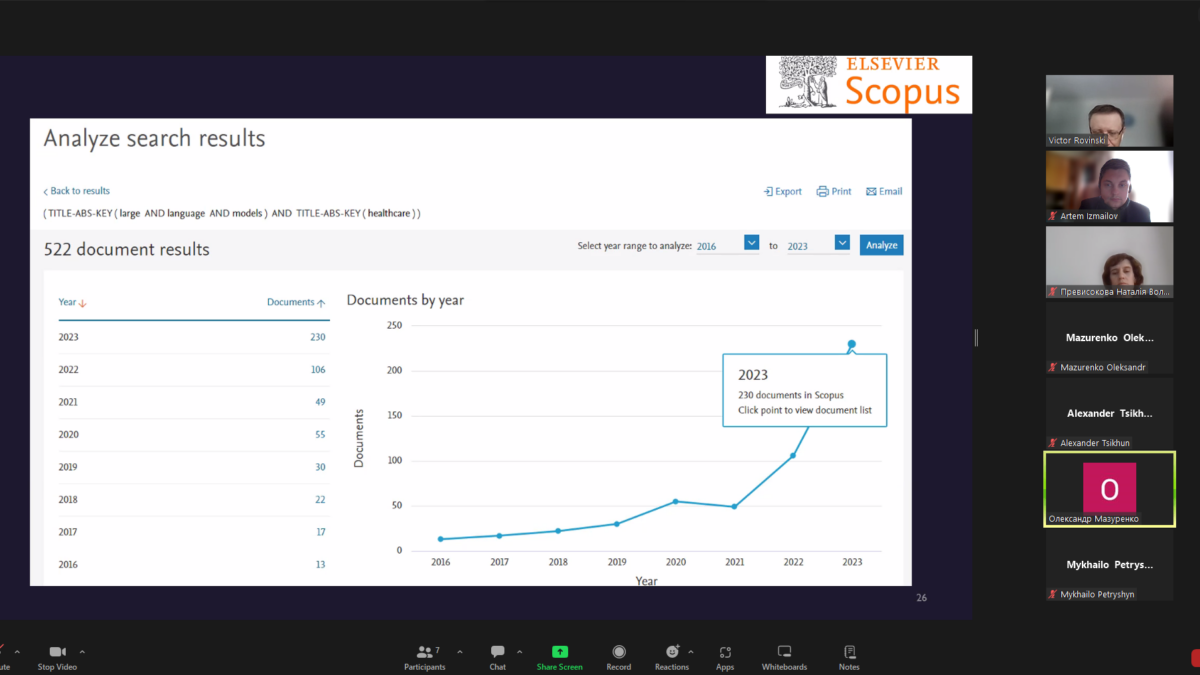Sort table by the Year column header

[72, 302]
